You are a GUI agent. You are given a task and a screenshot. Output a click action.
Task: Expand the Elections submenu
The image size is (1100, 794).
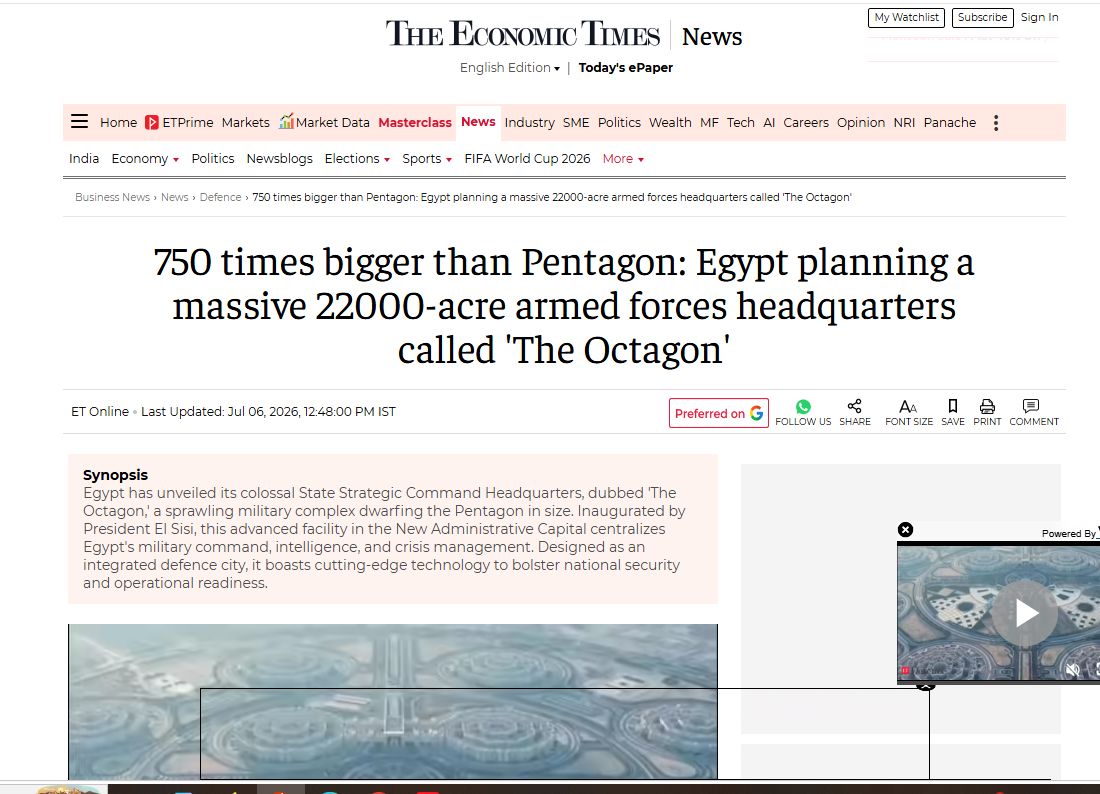pos(357,159)
